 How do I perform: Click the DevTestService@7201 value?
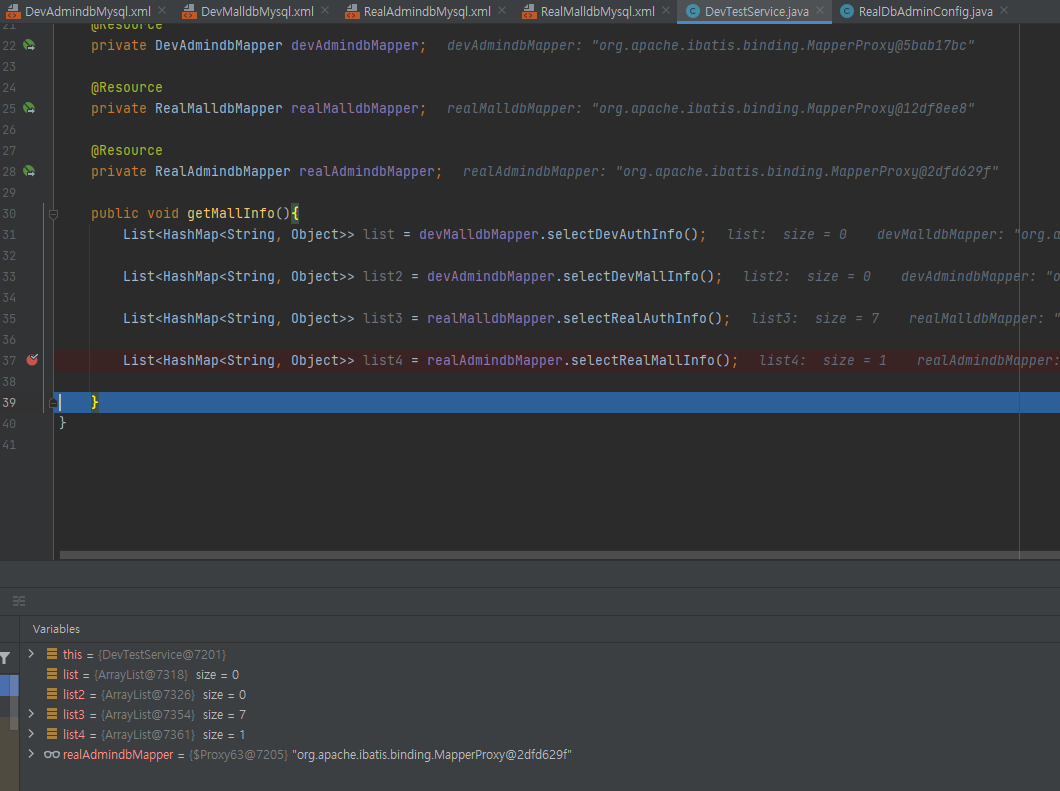[162, 654]
